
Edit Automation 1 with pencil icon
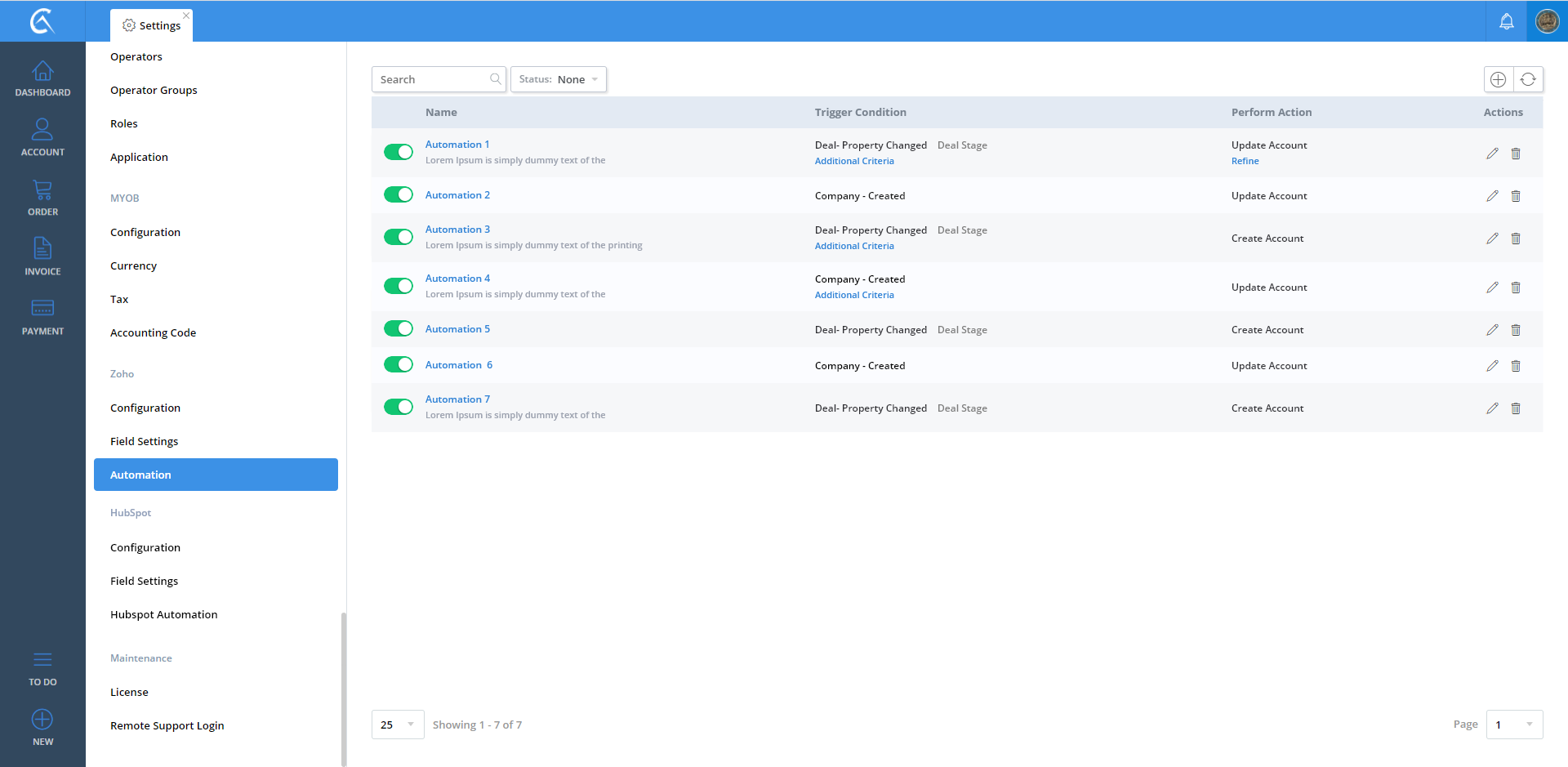pos(1492,154)
